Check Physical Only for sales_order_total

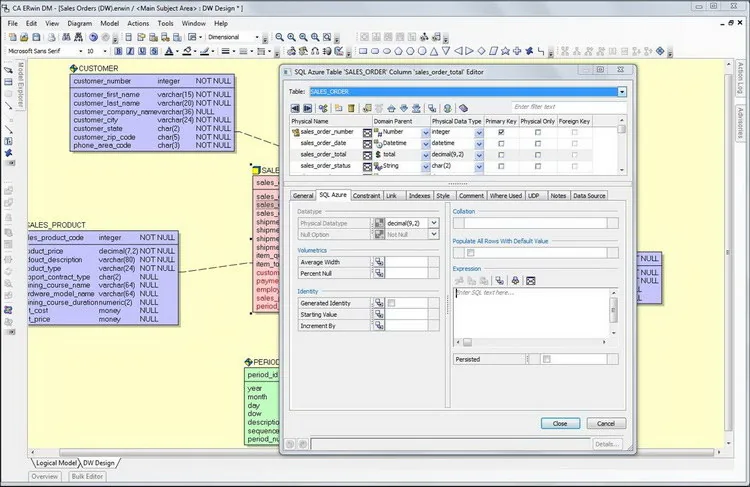538,155
